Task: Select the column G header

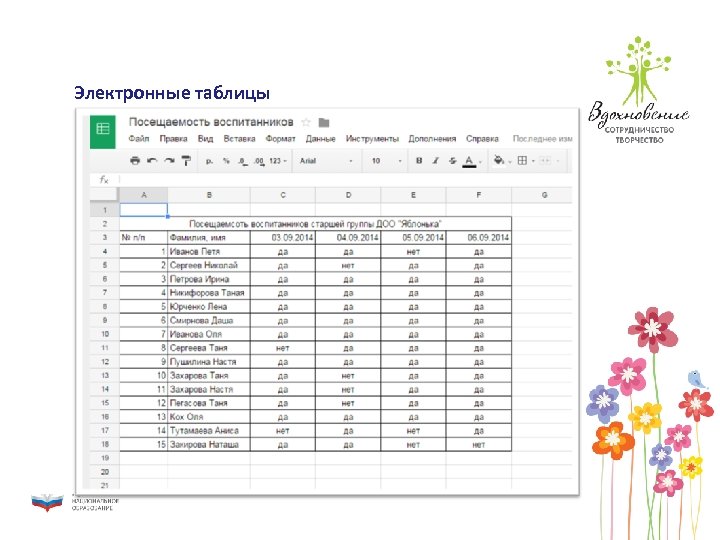Action: [x=544, y=195]
